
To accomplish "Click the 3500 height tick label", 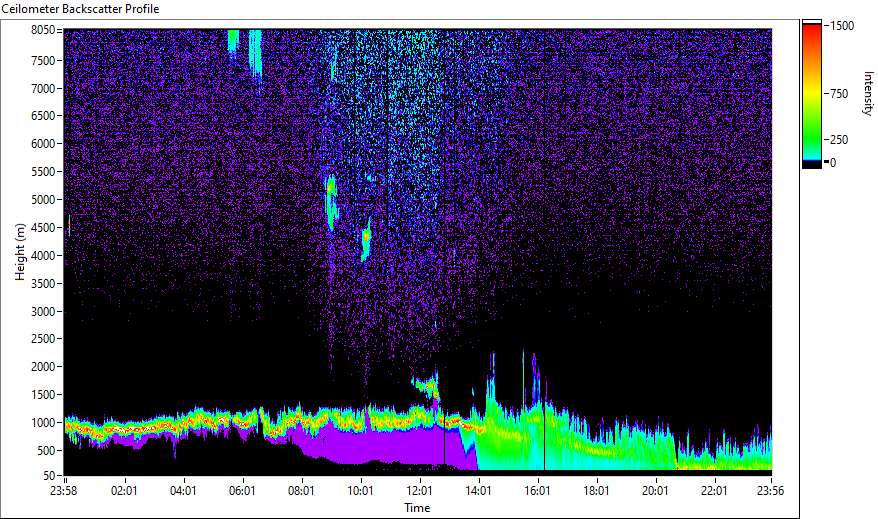I will pos(43,284).
